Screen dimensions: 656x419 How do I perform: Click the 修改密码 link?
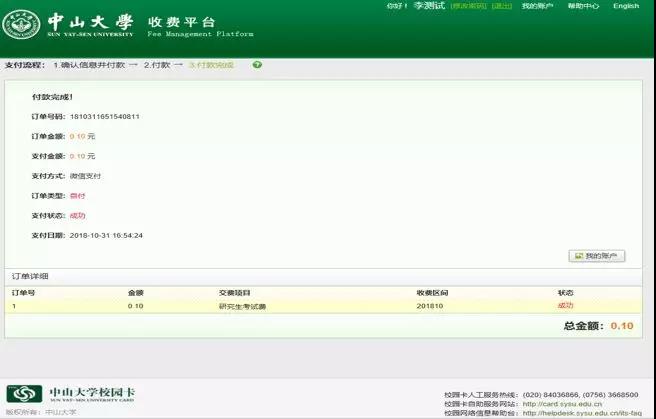[468, 6]
